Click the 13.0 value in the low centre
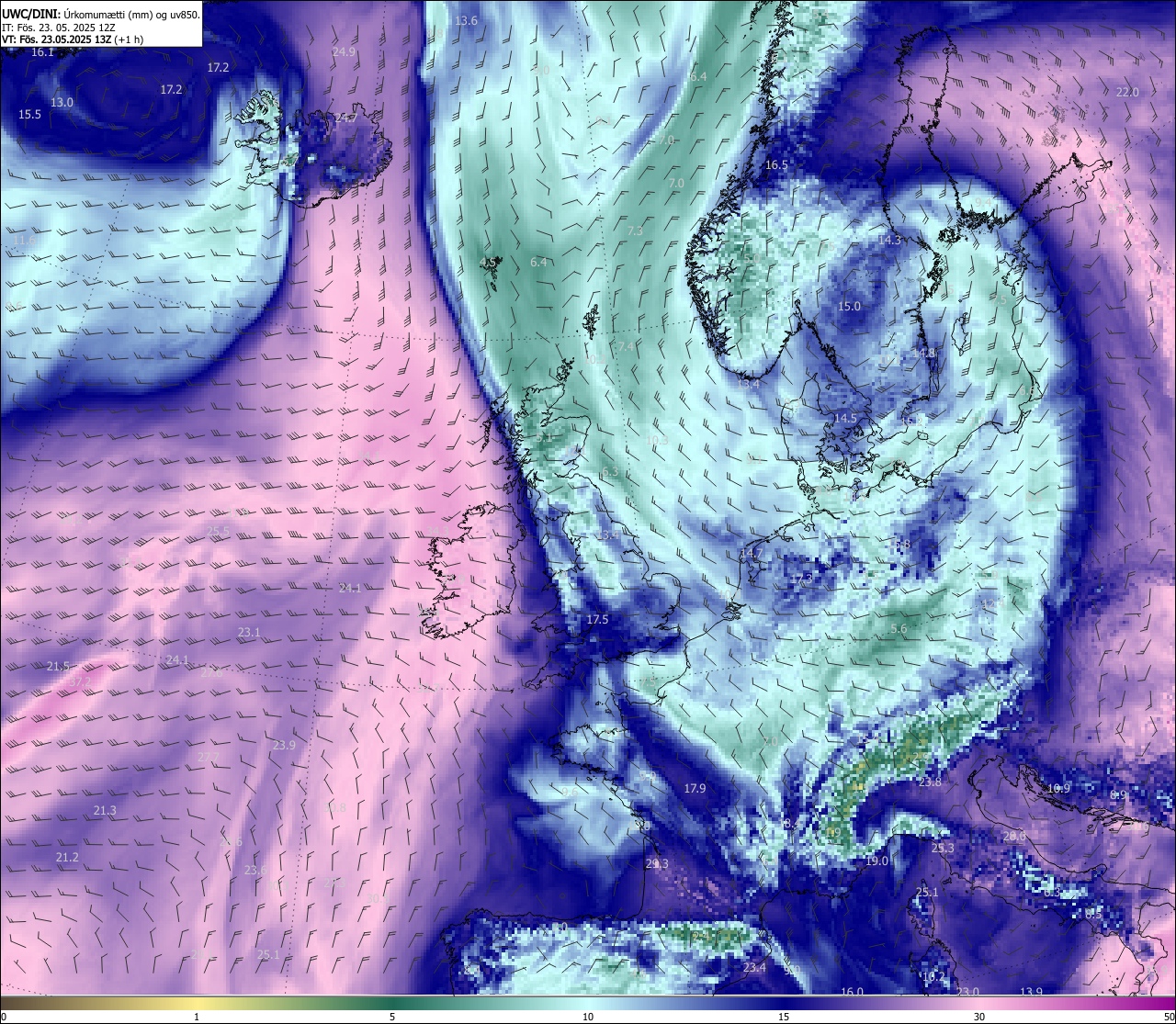The width and height of the screenshot is (1176, 1024). pos(62,103)
